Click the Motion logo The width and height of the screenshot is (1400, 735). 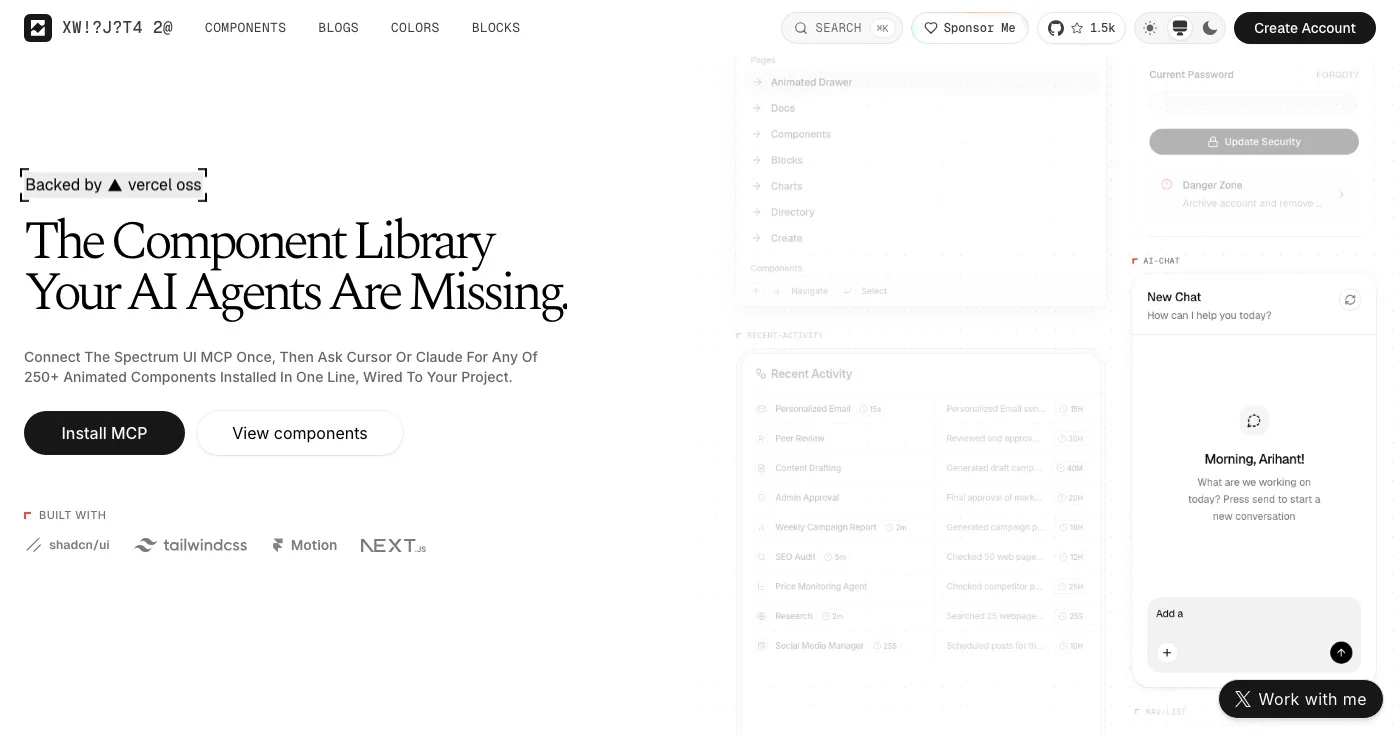[x=304, y=545]
